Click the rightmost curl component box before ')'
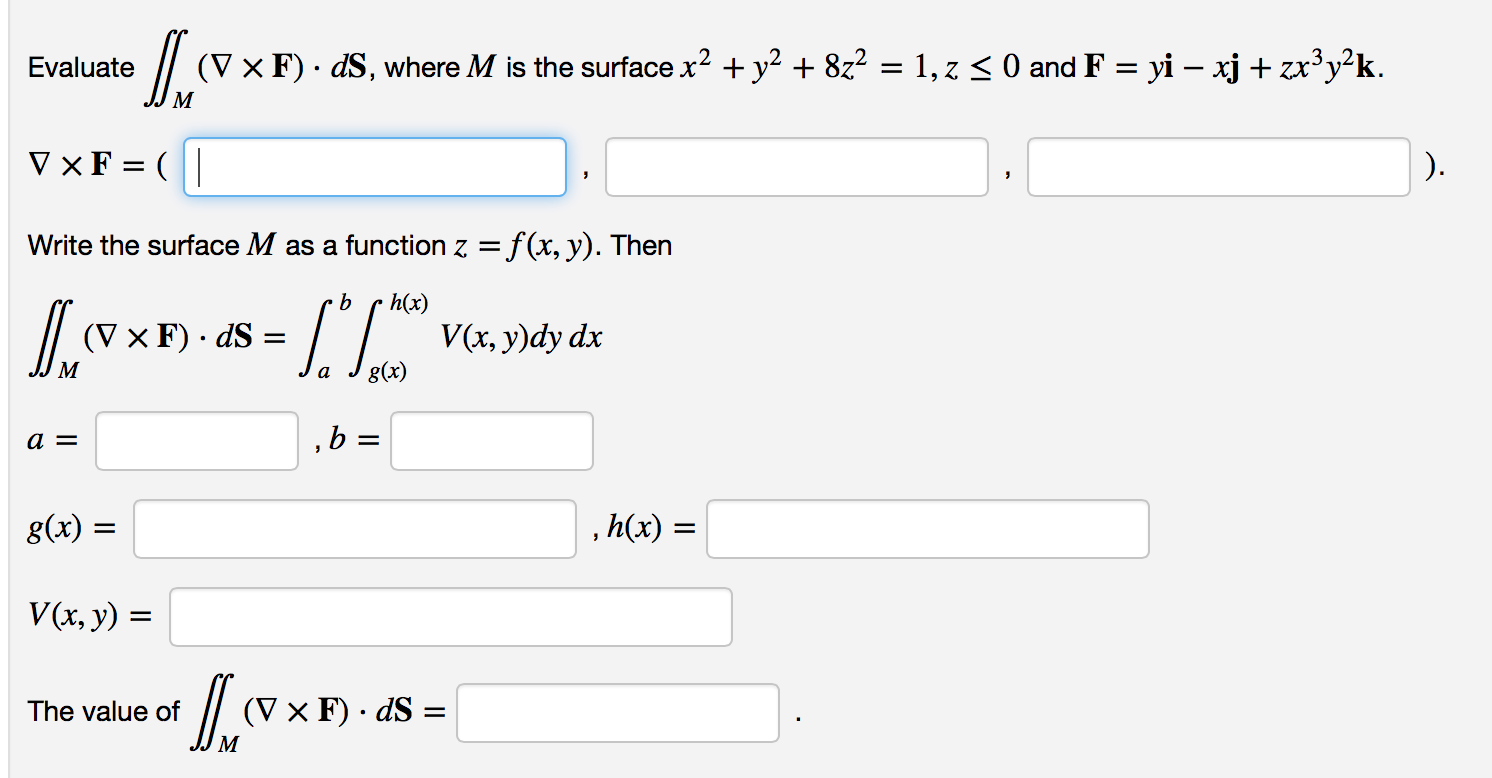This screenshot has width=1492, height=778. 1218,166
